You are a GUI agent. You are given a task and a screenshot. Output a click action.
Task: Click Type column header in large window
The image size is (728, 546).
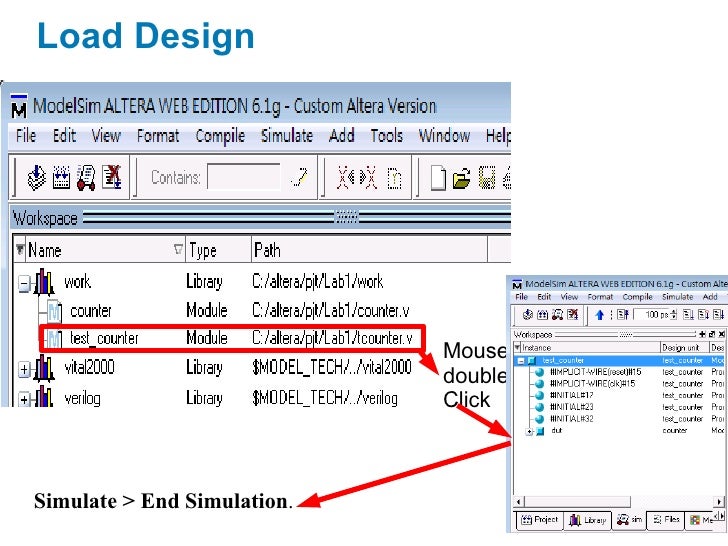[x=218, y=250]
